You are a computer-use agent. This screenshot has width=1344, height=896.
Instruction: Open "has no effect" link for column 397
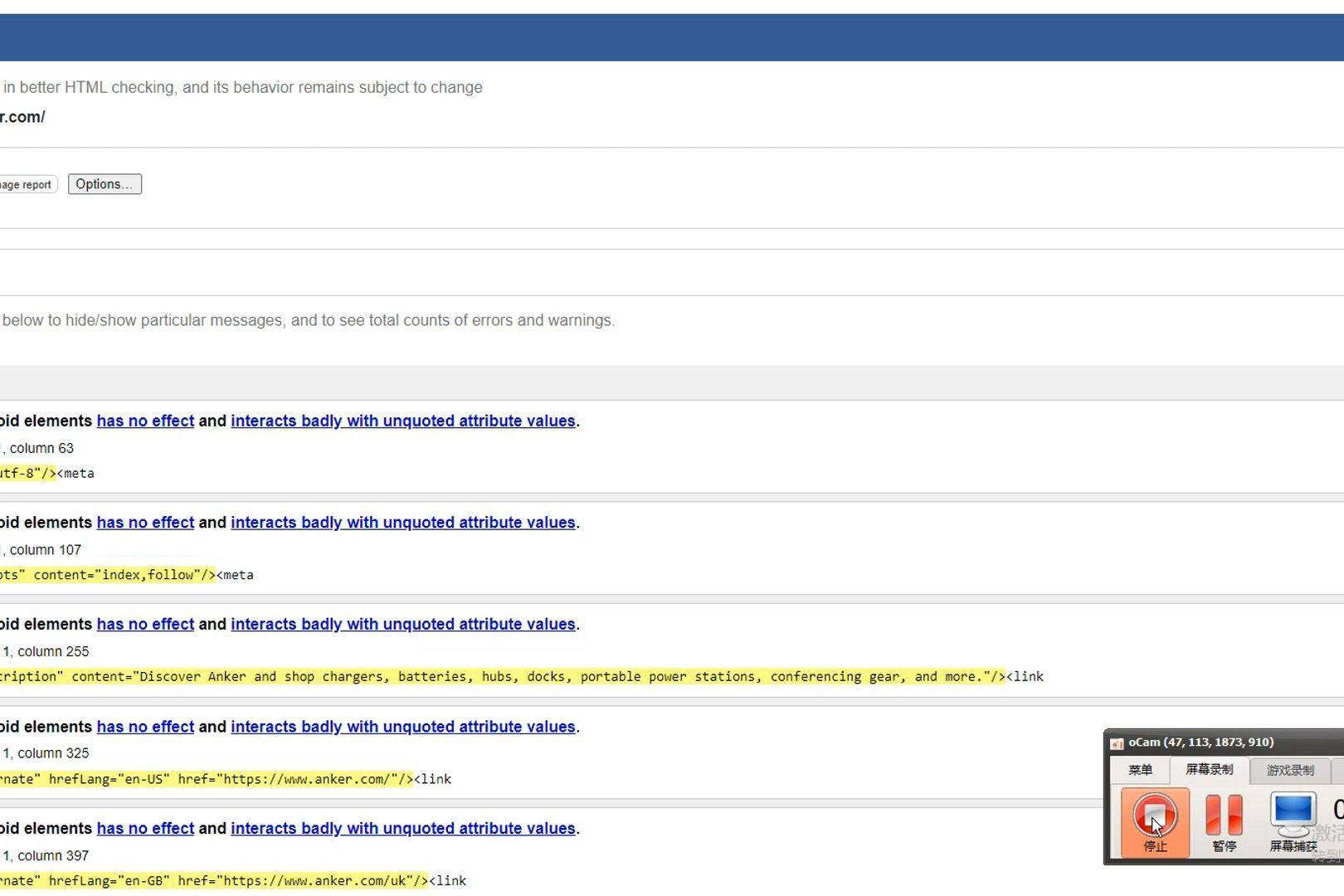point(145,829)
